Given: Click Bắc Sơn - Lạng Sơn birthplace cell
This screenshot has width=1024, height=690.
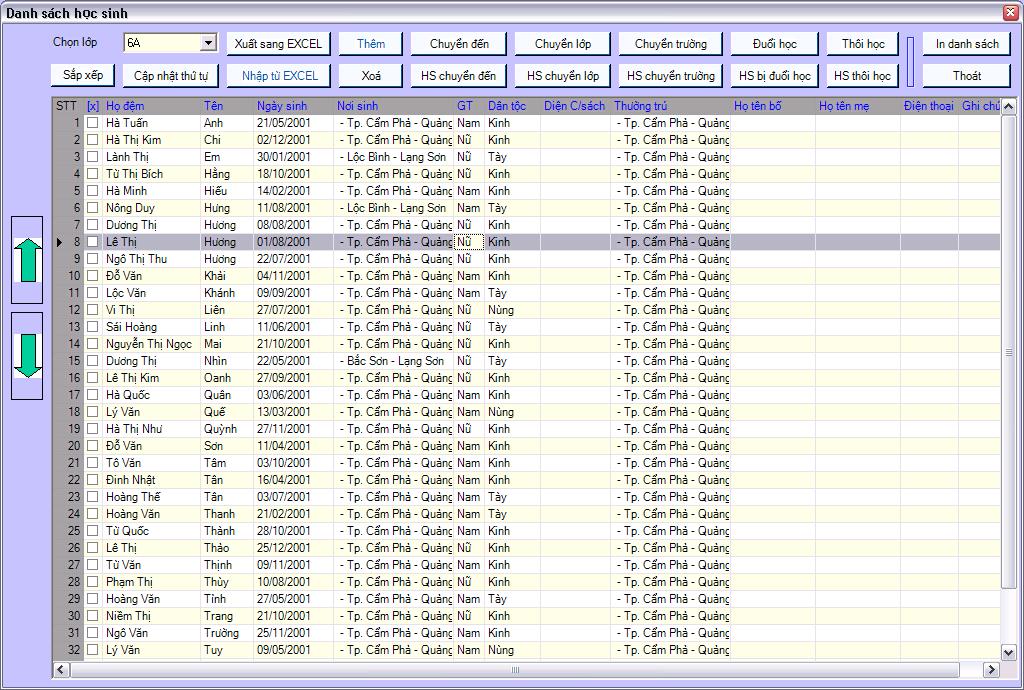Looking at the screenshot, I should (x=395, y=360).
